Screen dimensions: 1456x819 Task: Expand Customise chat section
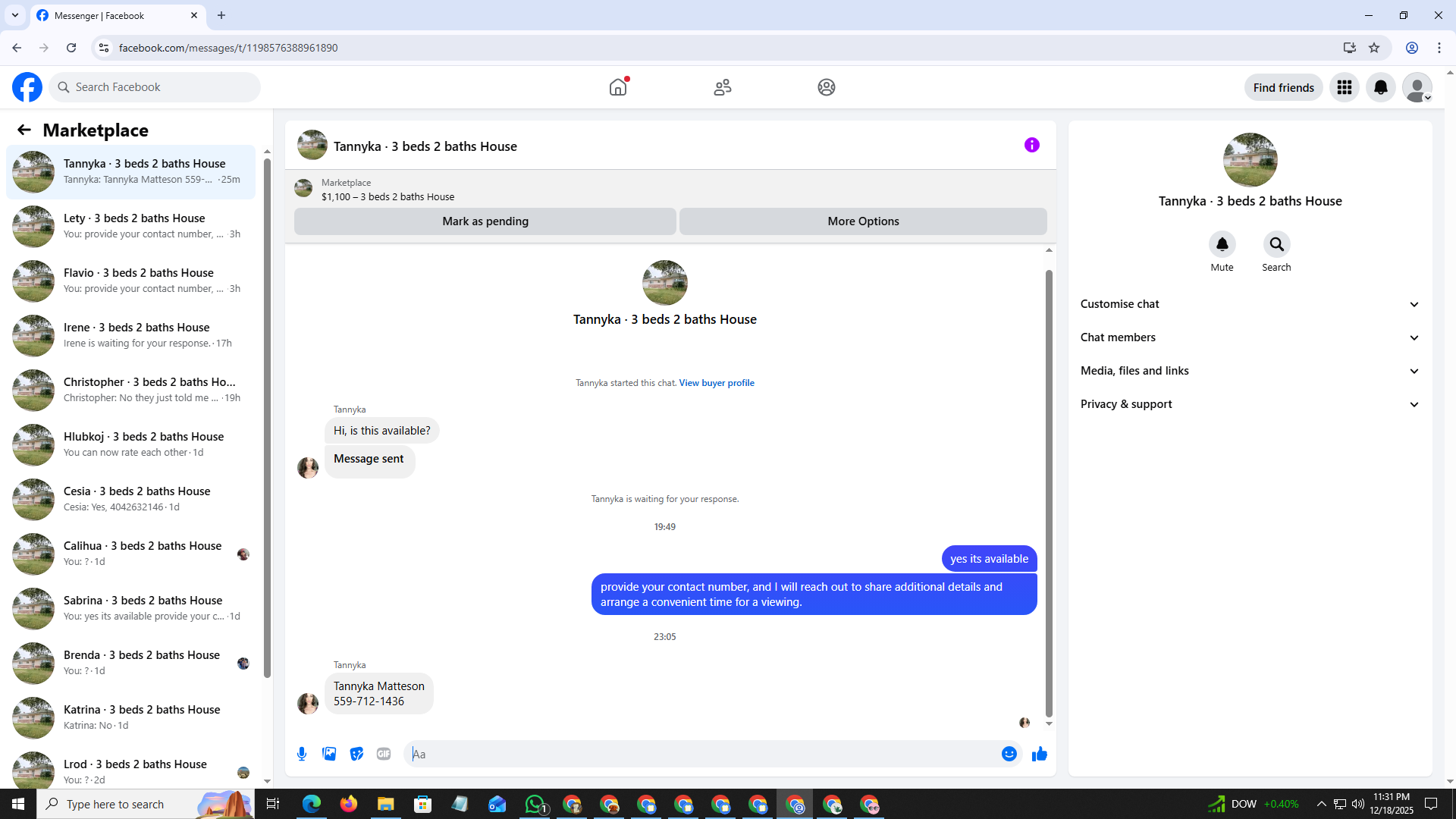1250,304
